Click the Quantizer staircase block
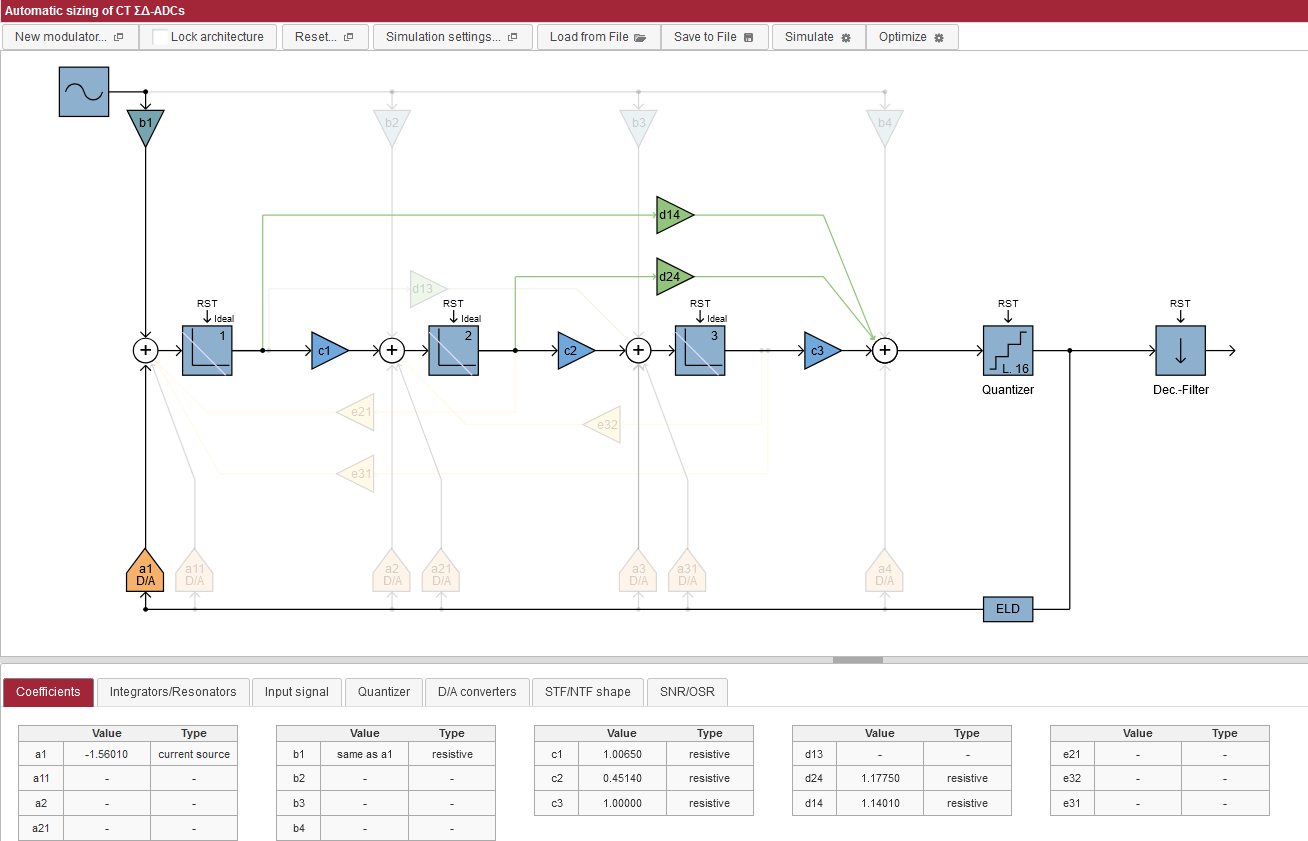 (1008, 350)
